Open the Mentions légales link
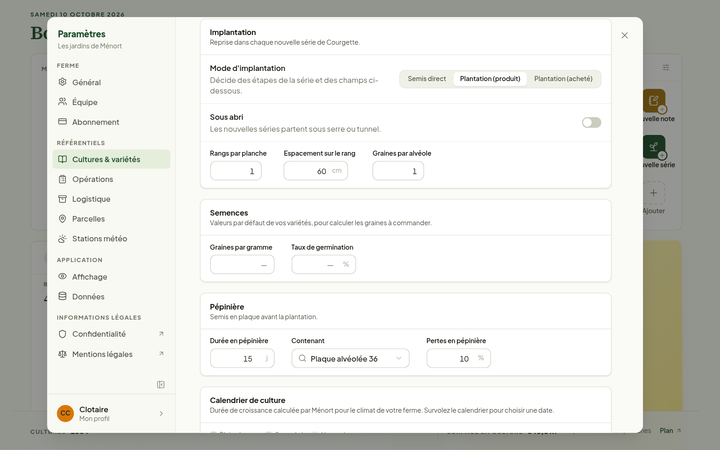 [x=111, y=354]
